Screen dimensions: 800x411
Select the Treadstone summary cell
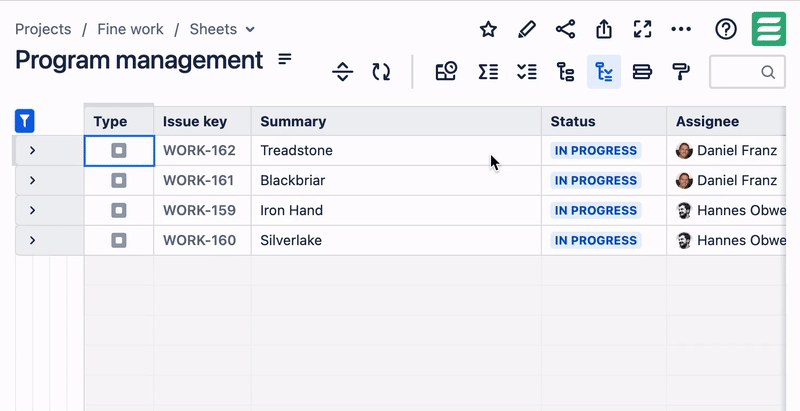point(396,150)
